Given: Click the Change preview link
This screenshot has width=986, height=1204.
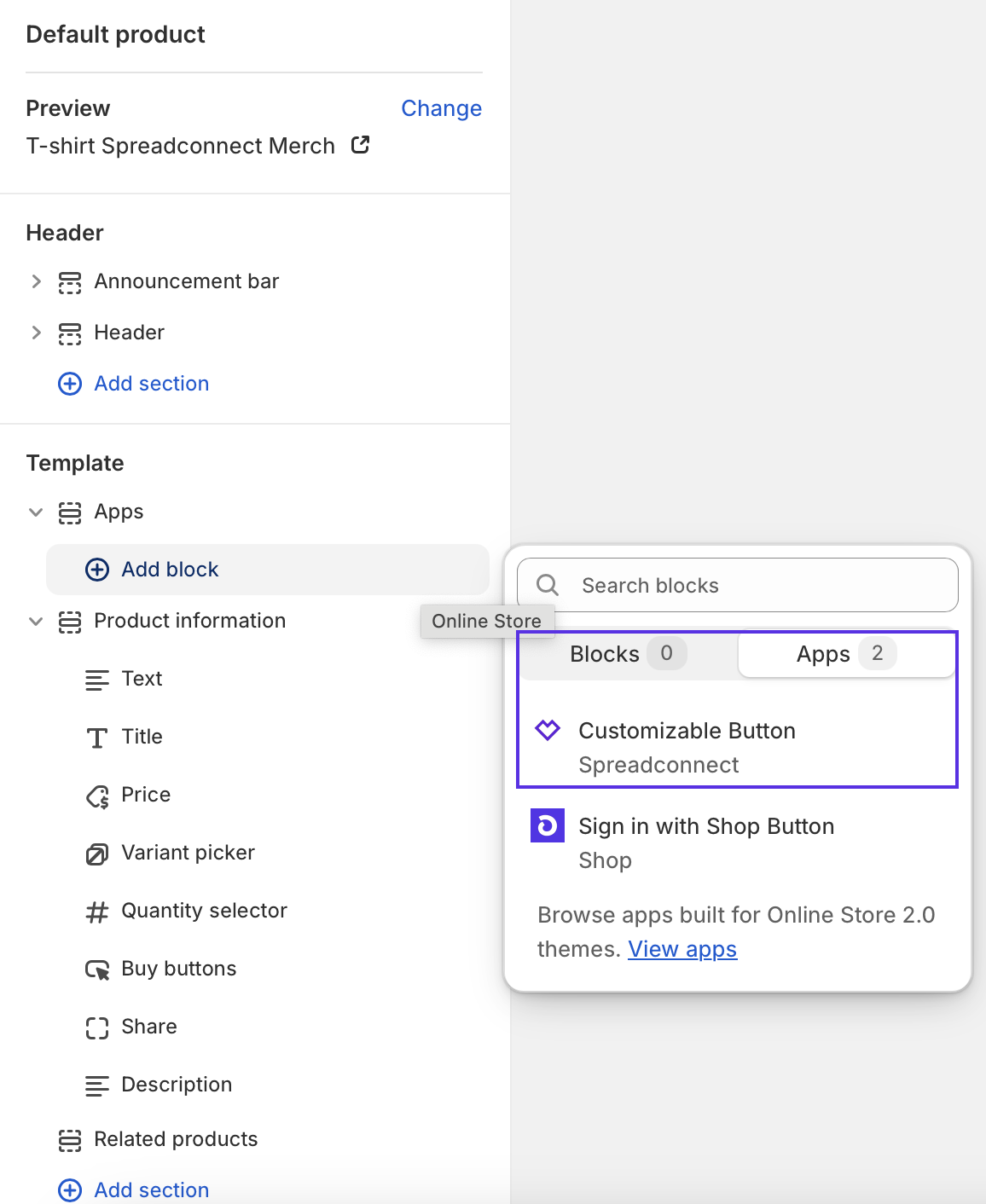Looking at the screenshot, I should pyautogui.click(x=441, y=108).
